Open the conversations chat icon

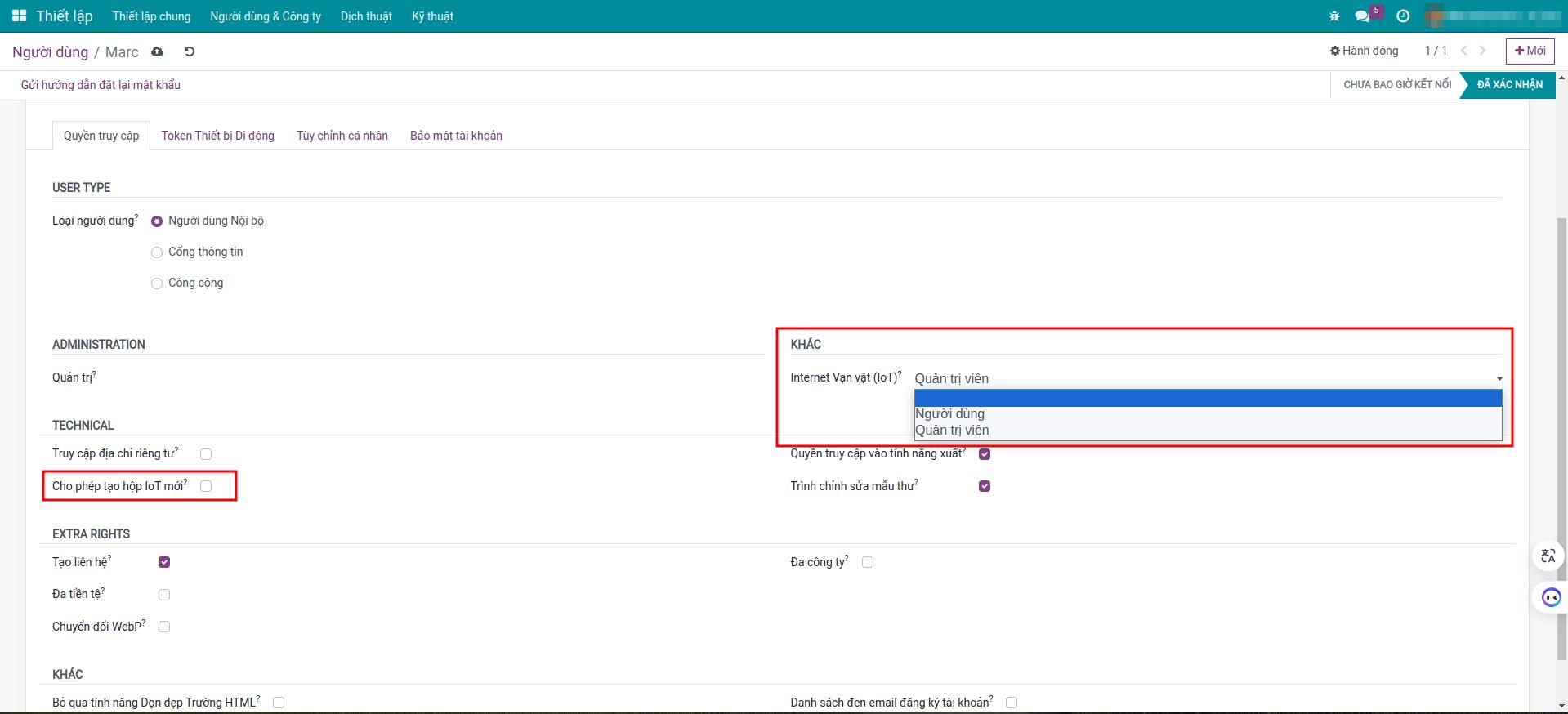point(1362,16)
